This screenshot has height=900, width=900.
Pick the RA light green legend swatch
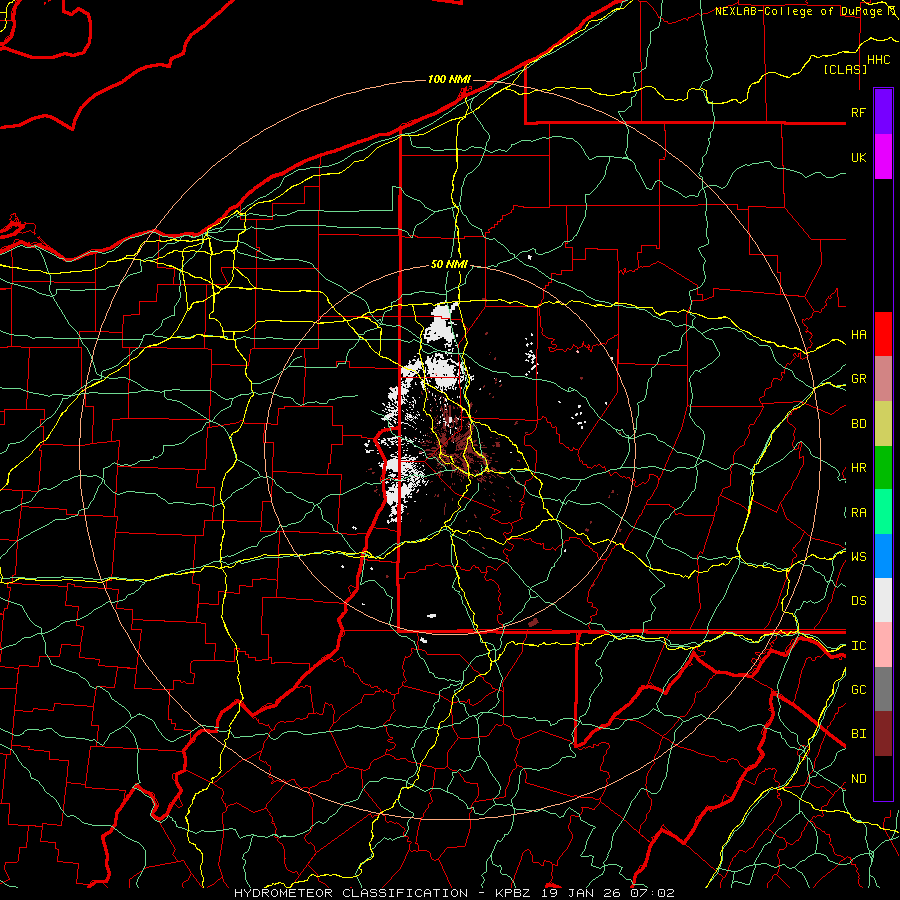[x=883, y=512]
